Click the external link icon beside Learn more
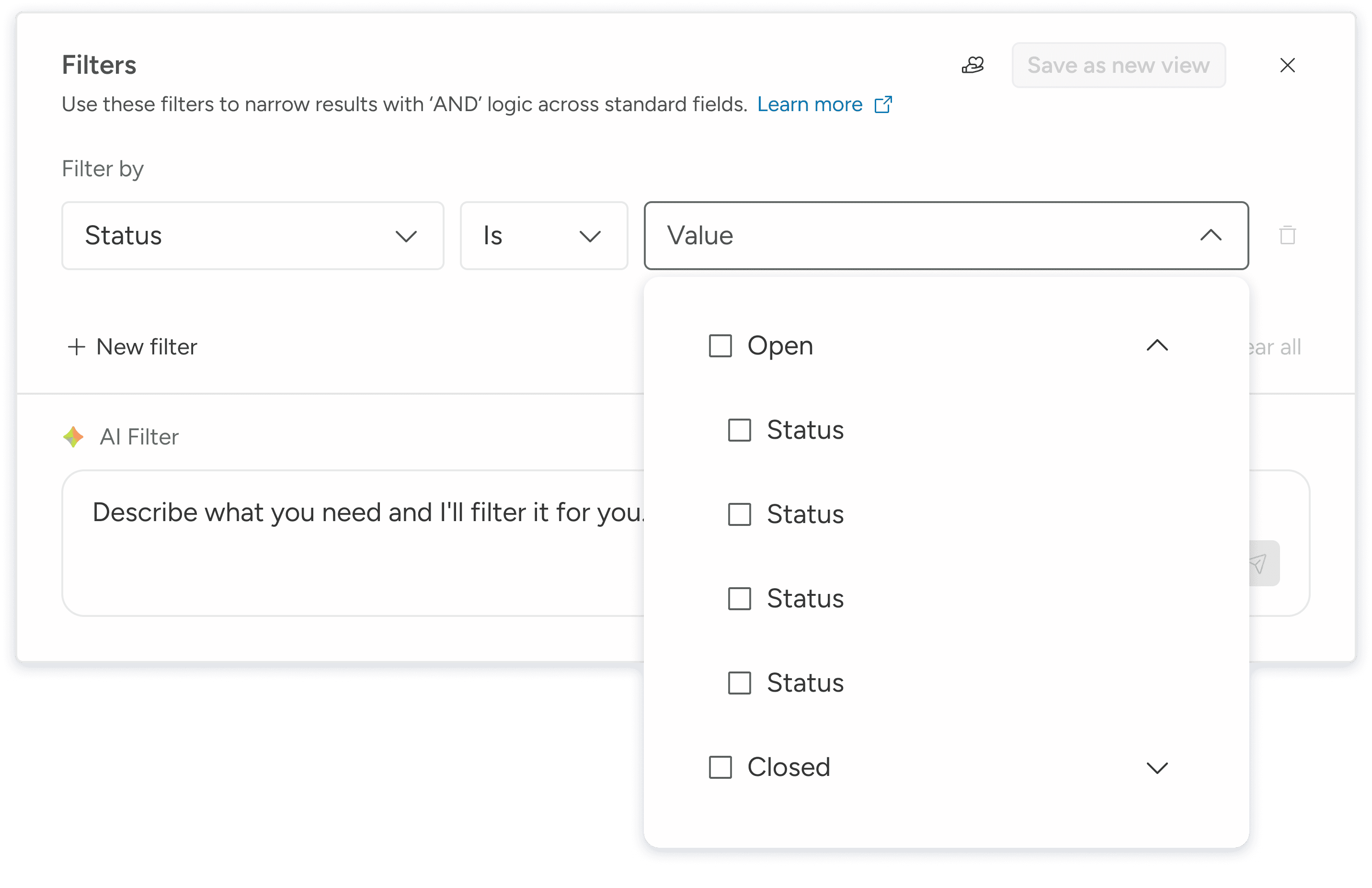 coord(882,105)
